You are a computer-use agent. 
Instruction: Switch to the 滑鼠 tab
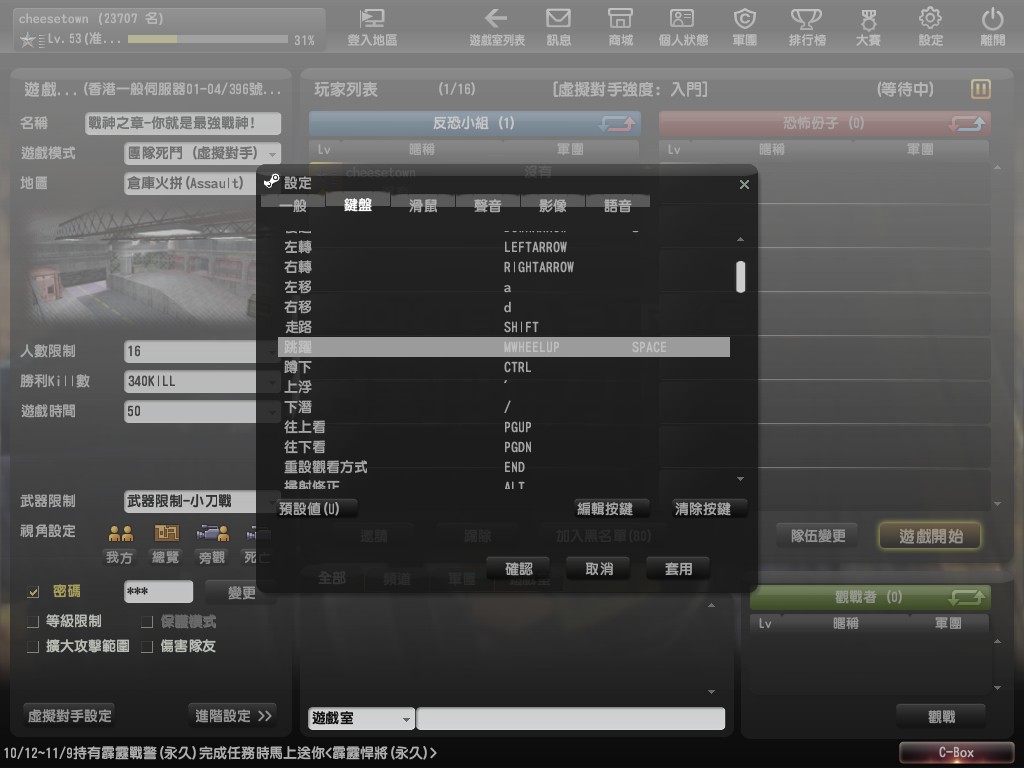click(423, 206)
